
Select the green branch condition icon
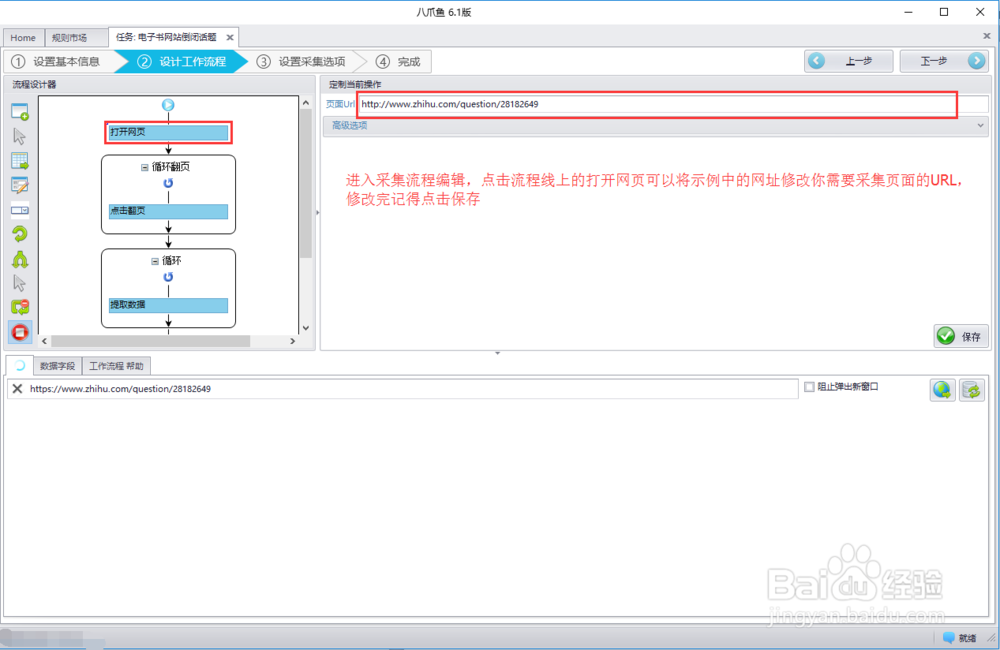pos(20,259)
